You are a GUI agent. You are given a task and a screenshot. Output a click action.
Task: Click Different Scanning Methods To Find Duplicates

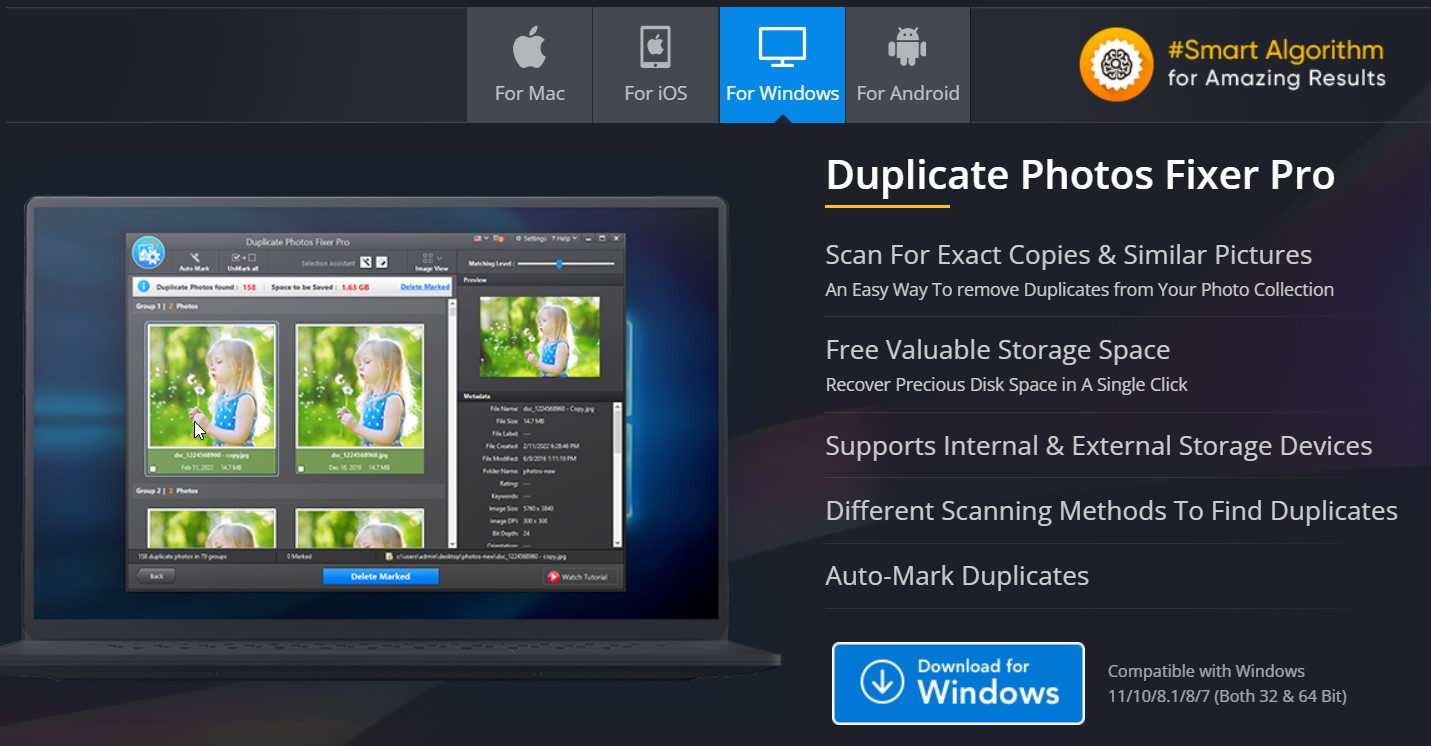tap(1111, 511)
